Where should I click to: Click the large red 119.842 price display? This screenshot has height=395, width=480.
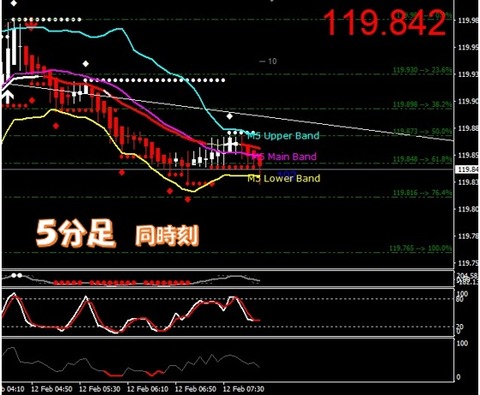[x=385, y=23]
